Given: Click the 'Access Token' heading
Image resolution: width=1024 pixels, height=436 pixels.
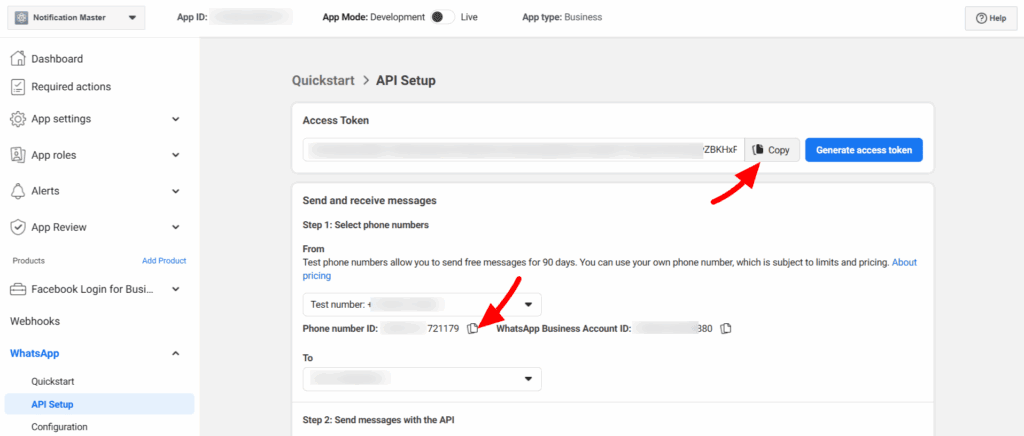Looking at the screenshot, I should point(336,120).
